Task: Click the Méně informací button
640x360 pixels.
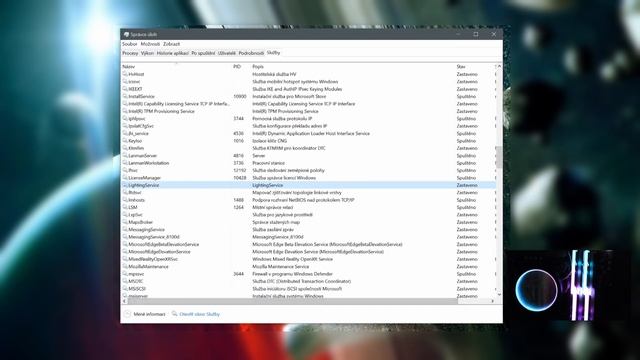Action: point(149,314)
